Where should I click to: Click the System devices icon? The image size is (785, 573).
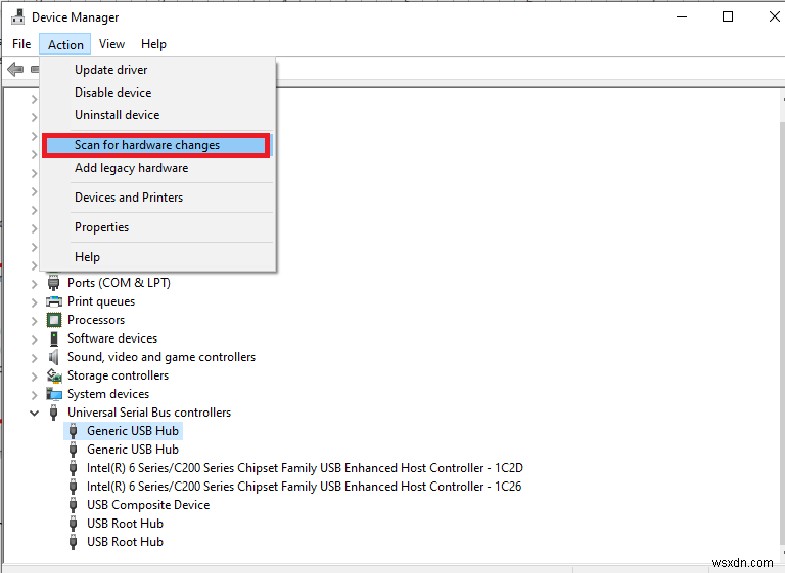54,394
